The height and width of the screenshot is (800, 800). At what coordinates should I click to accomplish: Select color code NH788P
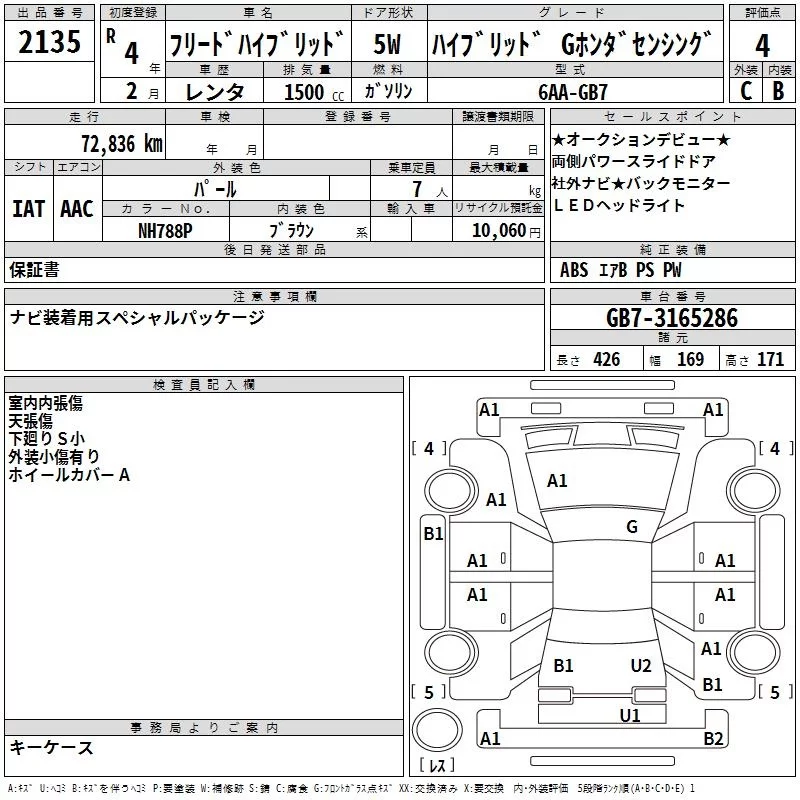(x=166, y=230)
